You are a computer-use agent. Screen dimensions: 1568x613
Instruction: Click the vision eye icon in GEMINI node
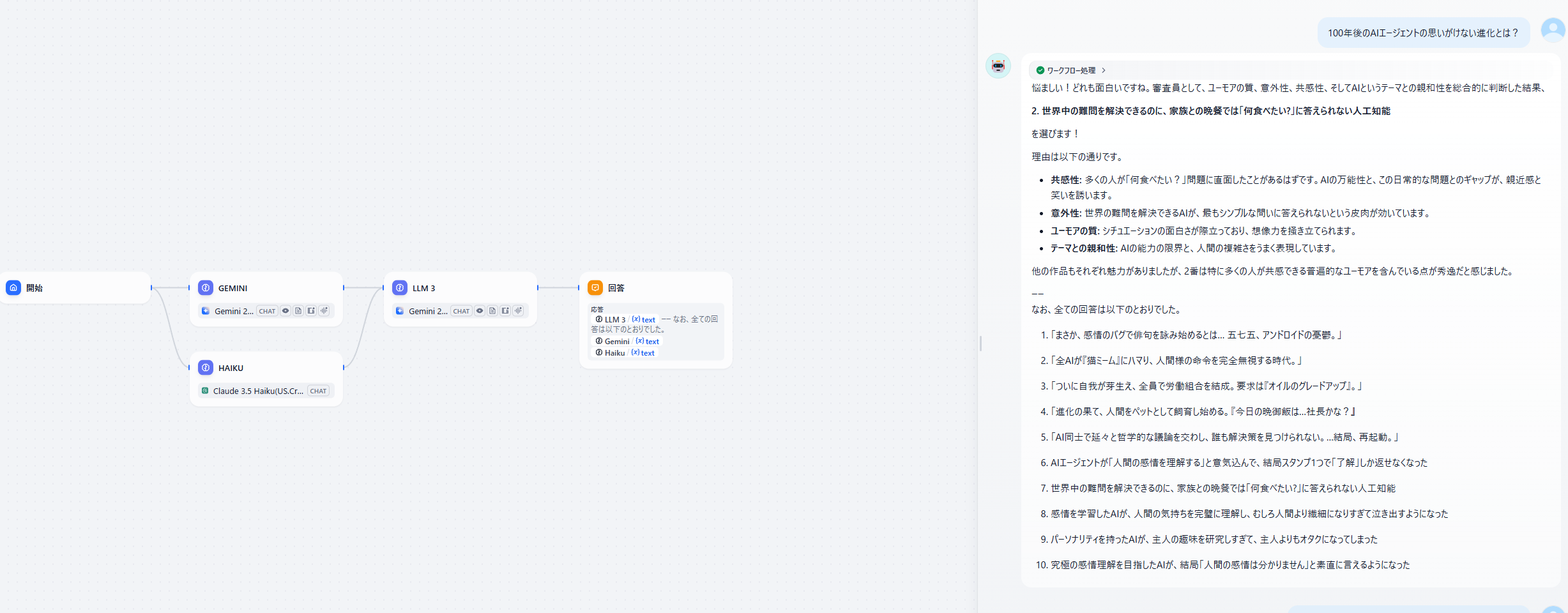pyautogui.click(x=285, y=311)
